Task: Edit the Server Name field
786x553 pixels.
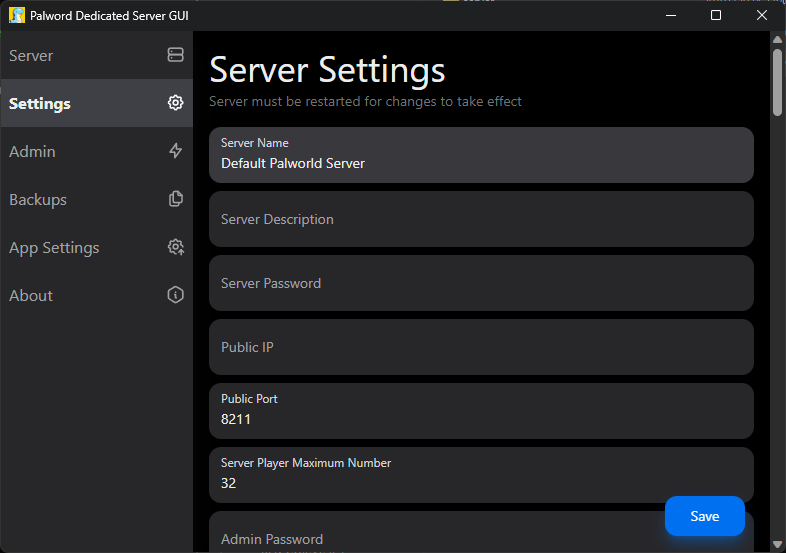Action: point(480,163)
